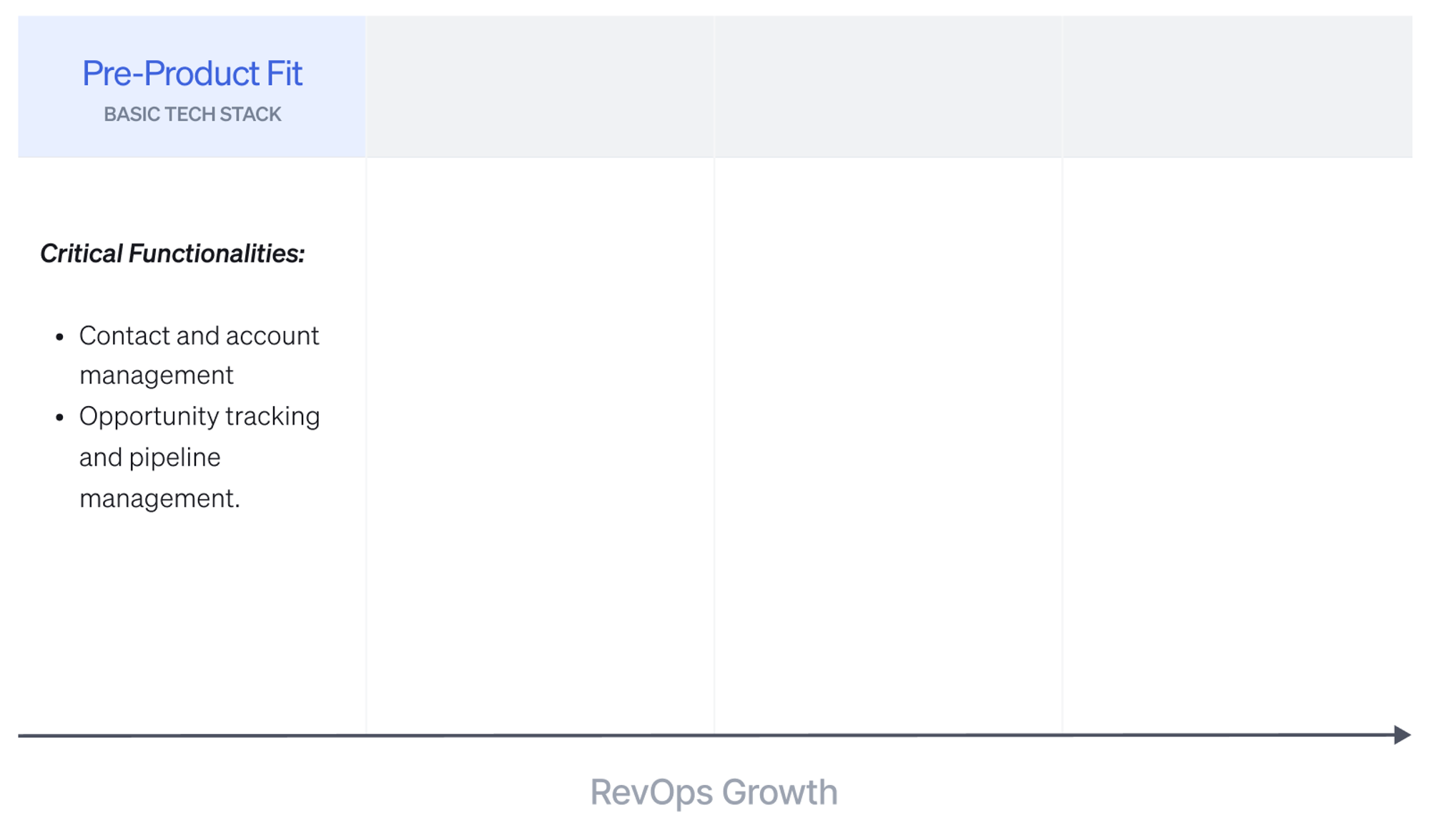Click the RevOps Growth axis label
Image resolution: width=1430 pixels, height=840 pixels.
[x=714, y=792]
